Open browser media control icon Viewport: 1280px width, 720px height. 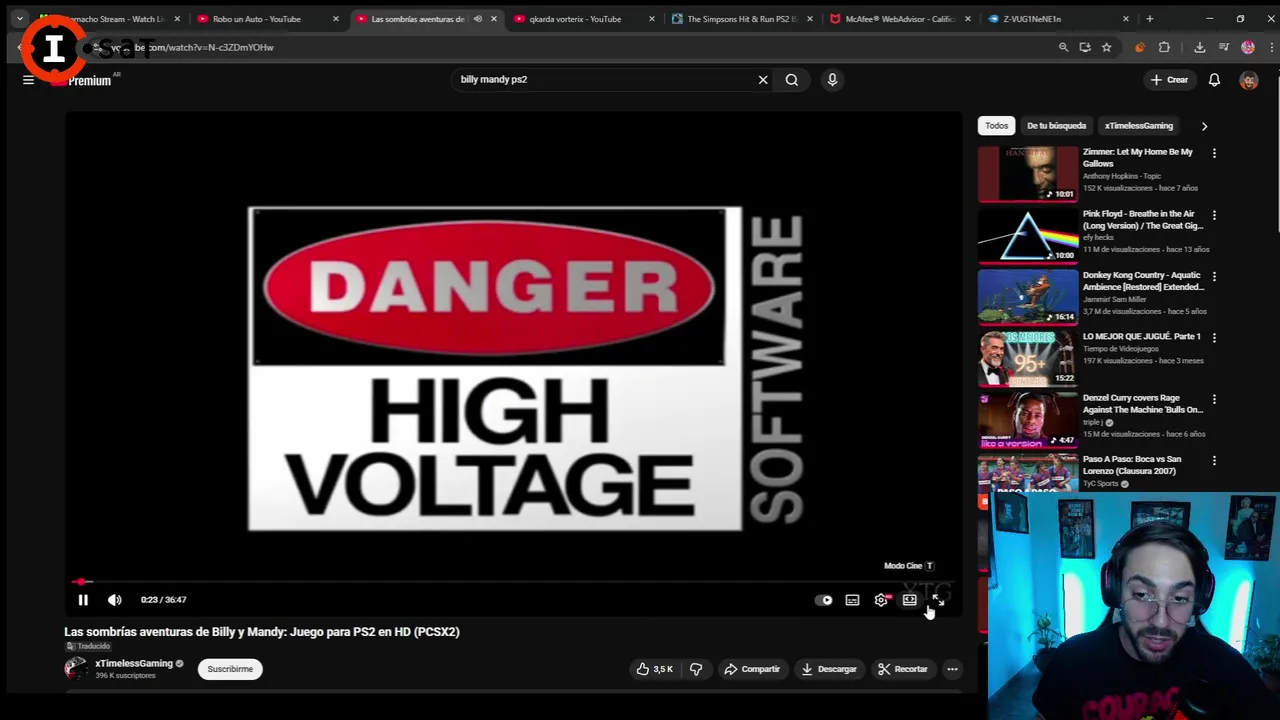click(1223, 47)
